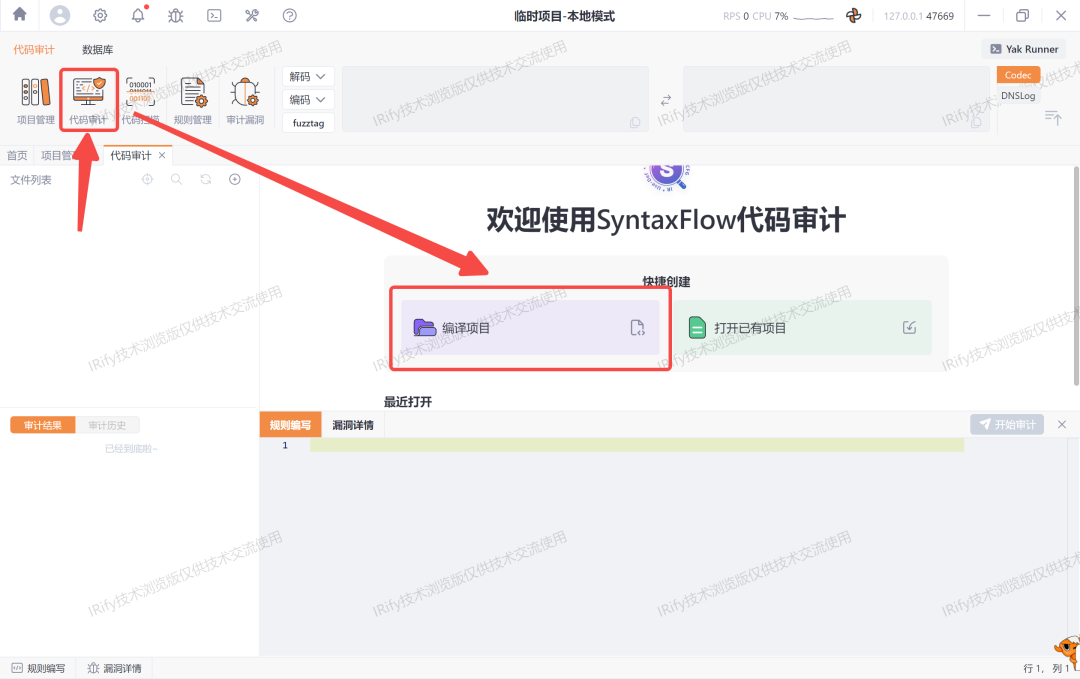Click the search icon in 文件列表
Viewport: 1080px width, 679px height.
coord(176,179)
